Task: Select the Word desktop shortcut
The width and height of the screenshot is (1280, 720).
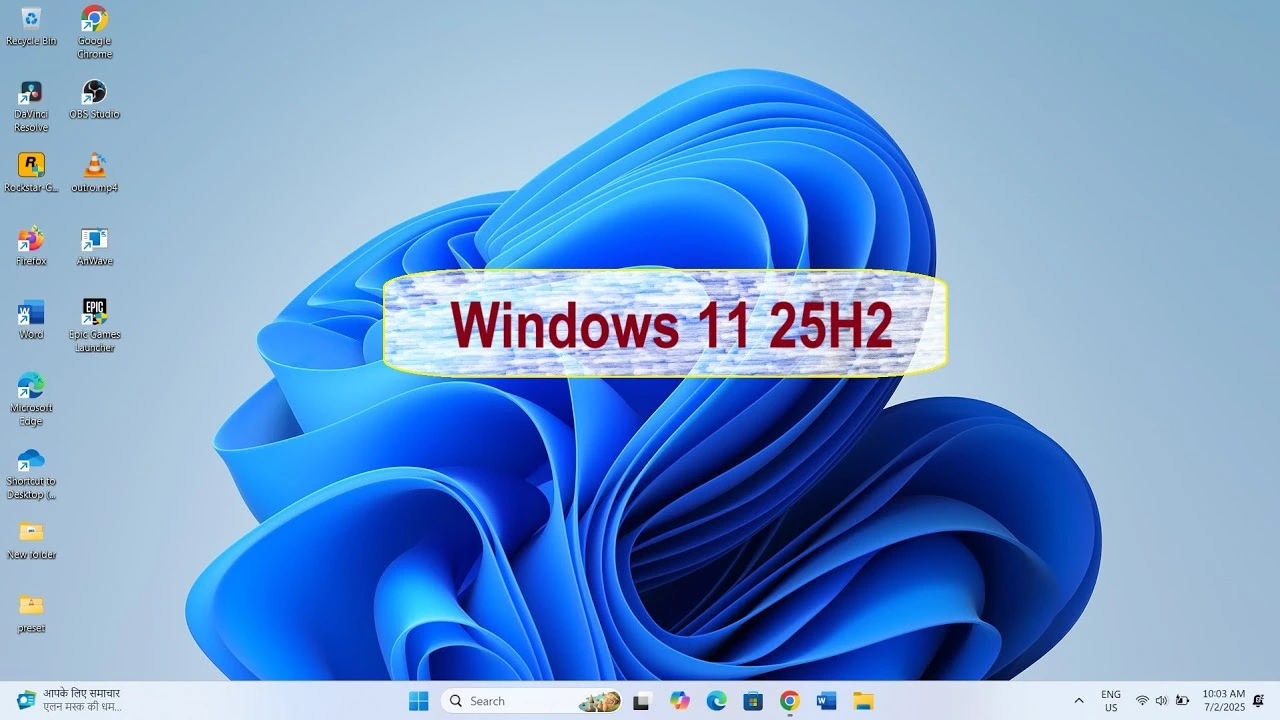Action: coord(31,320)
